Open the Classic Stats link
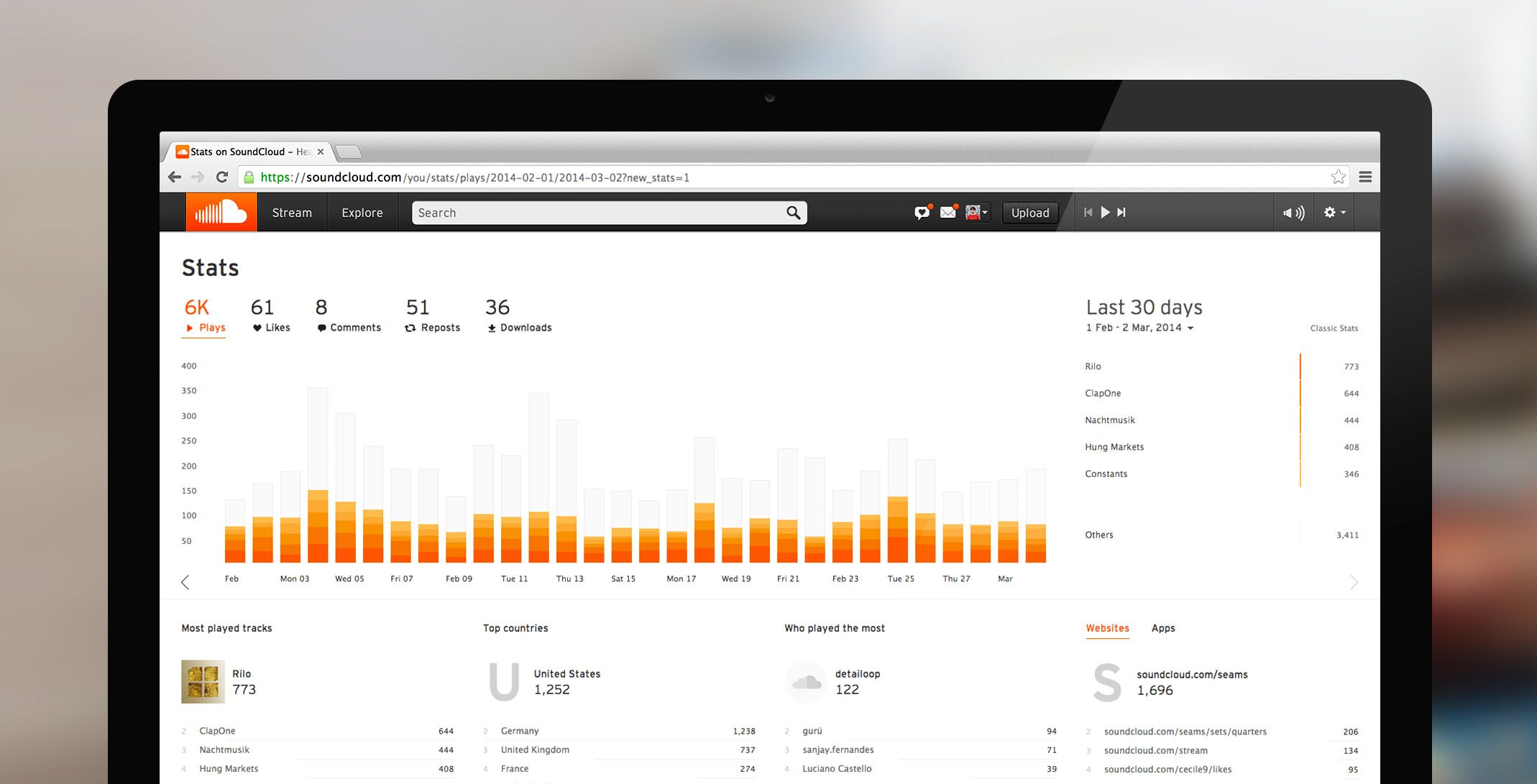Screen dimensions: 1537x784 (1334, 328)
